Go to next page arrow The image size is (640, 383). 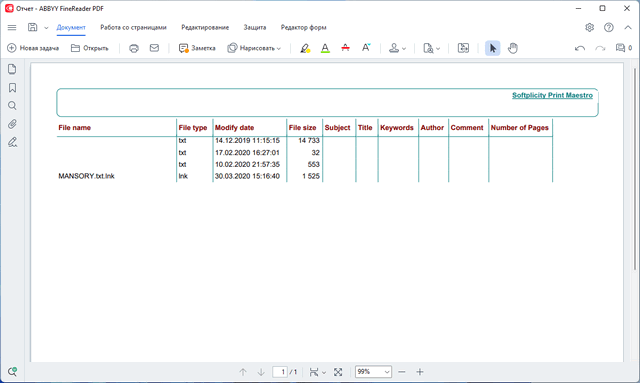click(261, 372)
